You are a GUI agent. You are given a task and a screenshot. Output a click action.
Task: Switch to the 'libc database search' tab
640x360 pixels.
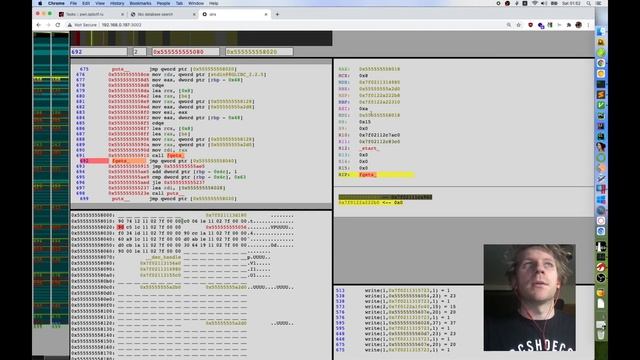pyautogui.click(x=162, y=14)
